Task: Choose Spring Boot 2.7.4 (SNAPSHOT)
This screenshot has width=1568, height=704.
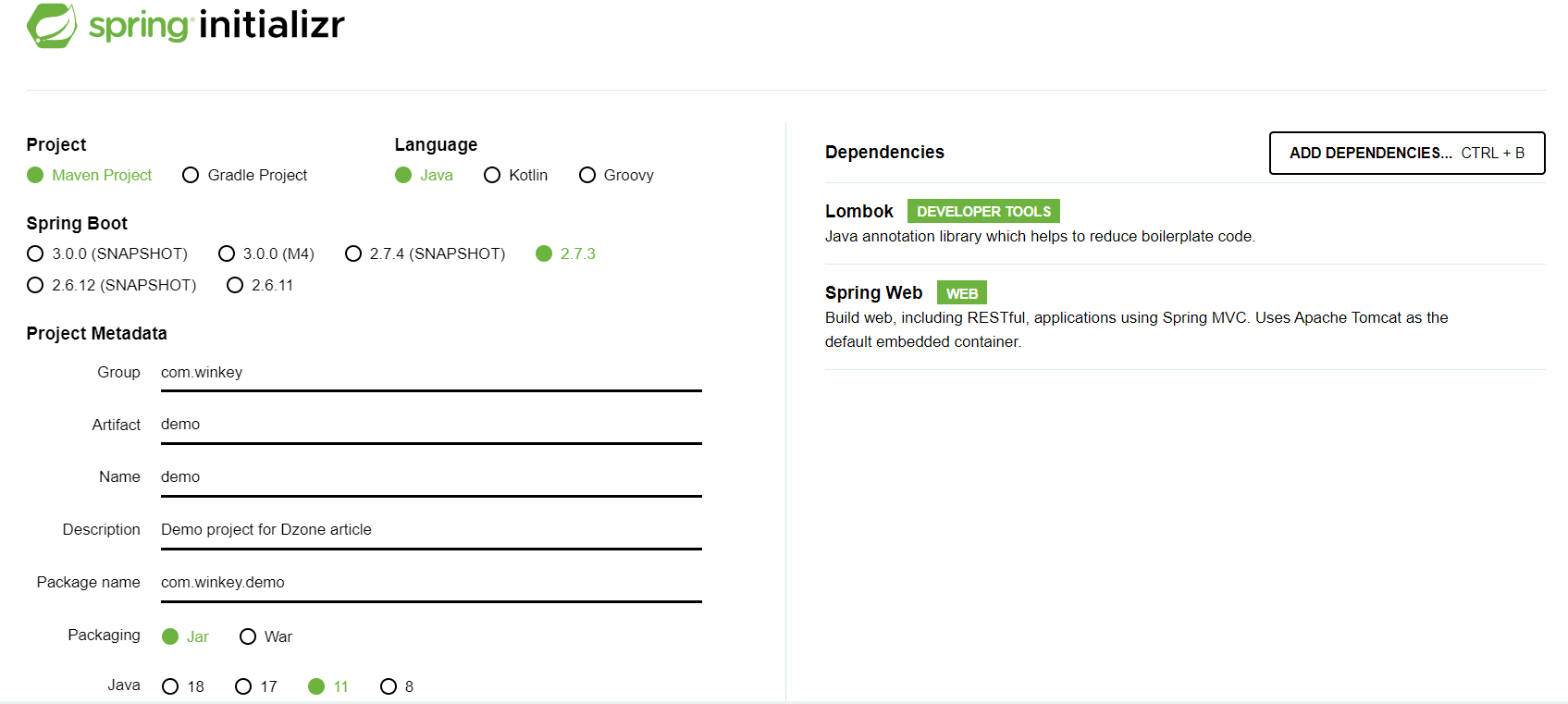Action: click(353, 253)
